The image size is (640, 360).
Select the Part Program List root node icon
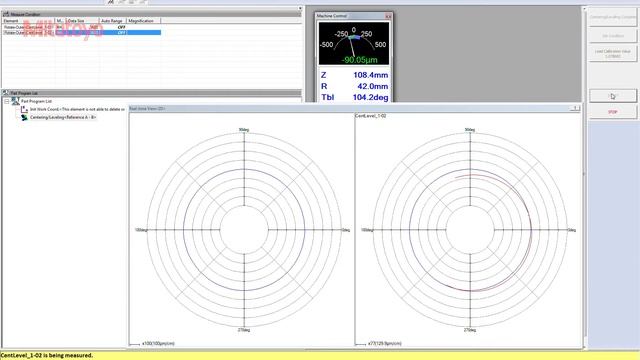[x=16, y=101]
